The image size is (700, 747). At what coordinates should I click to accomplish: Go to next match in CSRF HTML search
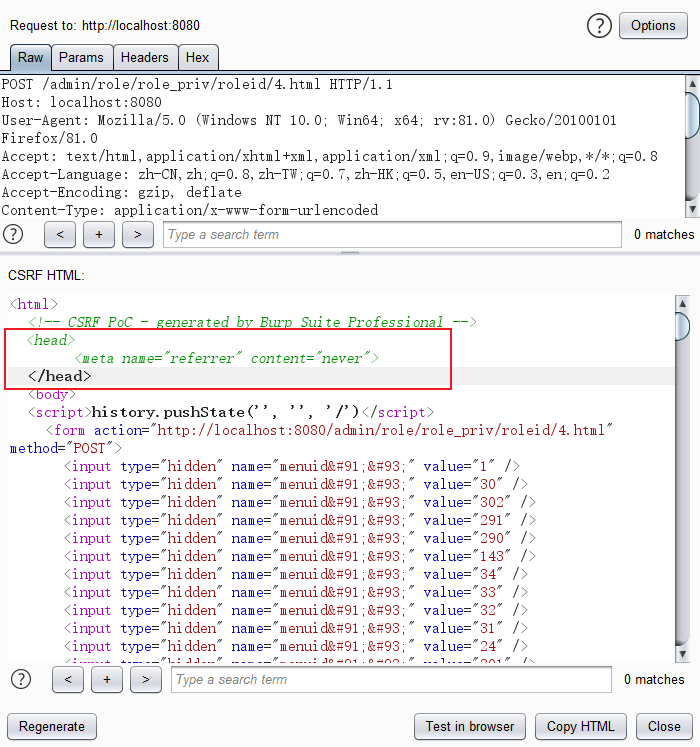point(146,679)
